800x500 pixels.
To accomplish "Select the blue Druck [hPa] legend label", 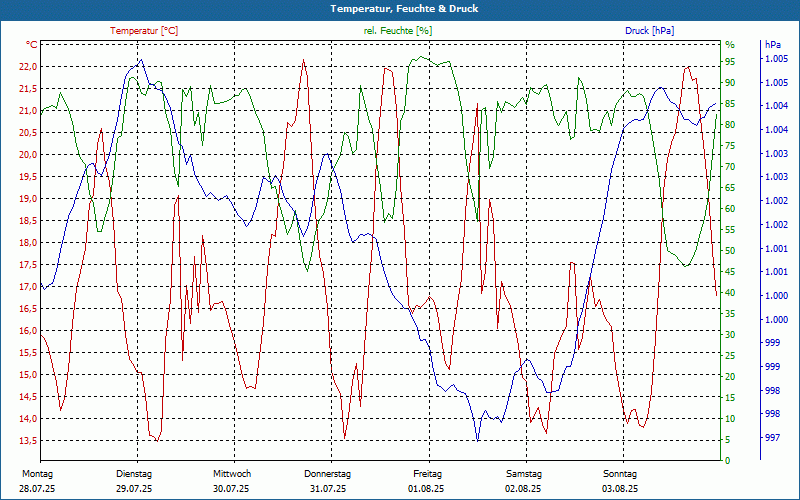I will pyautogui.click(x=649, y=31).
